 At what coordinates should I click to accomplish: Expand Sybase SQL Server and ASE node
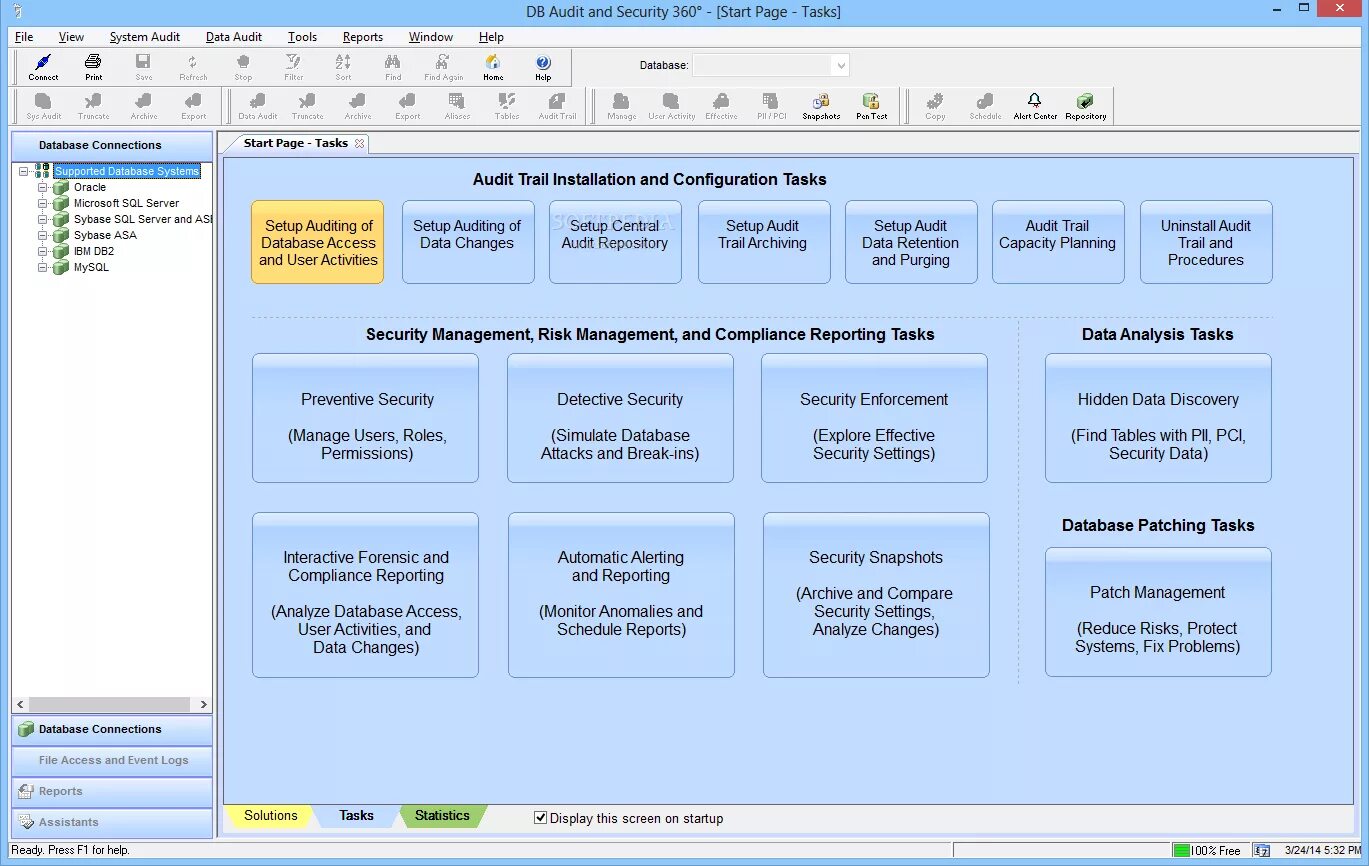click(43, 219)
